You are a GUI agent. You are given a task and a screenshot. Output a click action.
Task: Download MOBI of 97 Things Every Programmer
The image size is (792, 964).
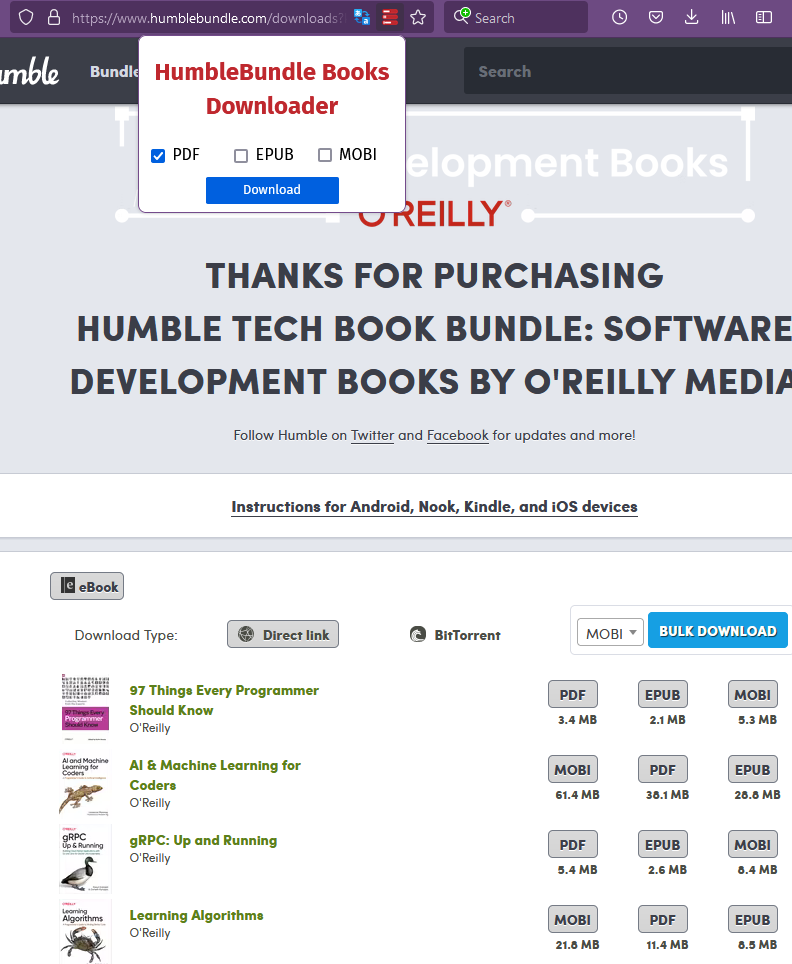pos(753,695)
